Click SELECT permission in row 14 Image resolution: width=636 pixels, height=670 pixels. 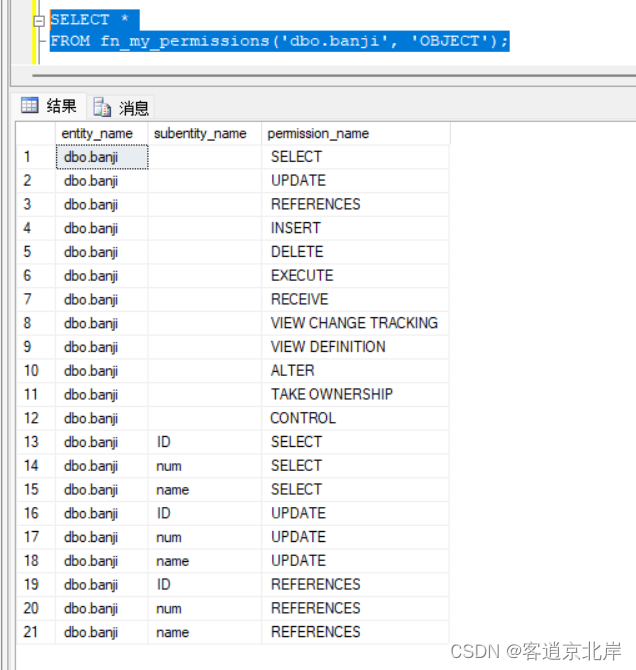coord(356,465)
